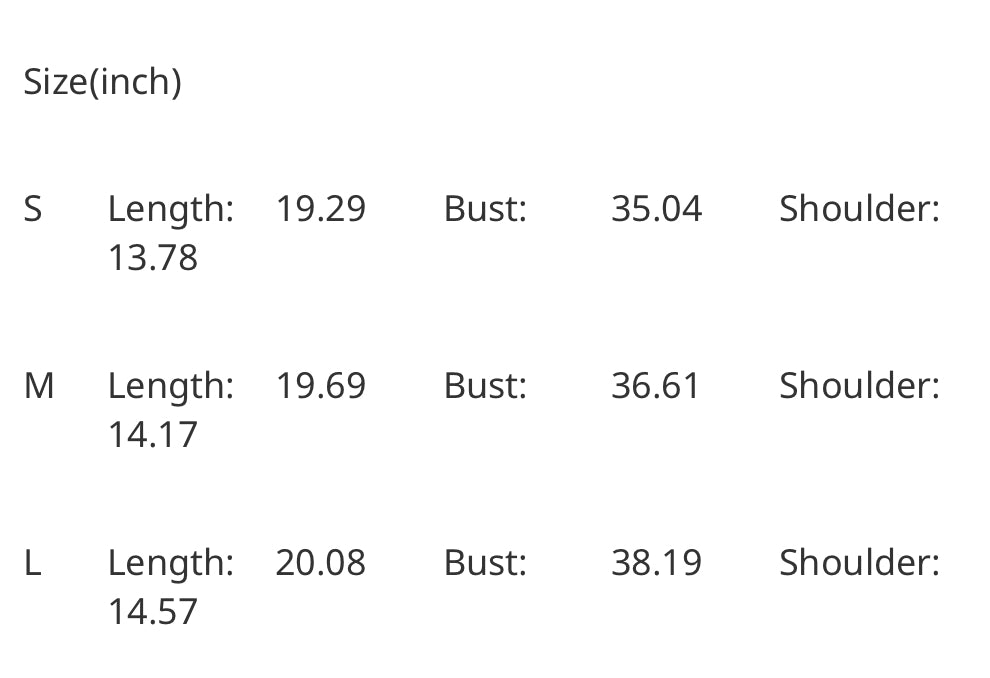Click the 13.78 shoulder value
The height and width of the screenshot is (678, 990).
coord(152,258)
